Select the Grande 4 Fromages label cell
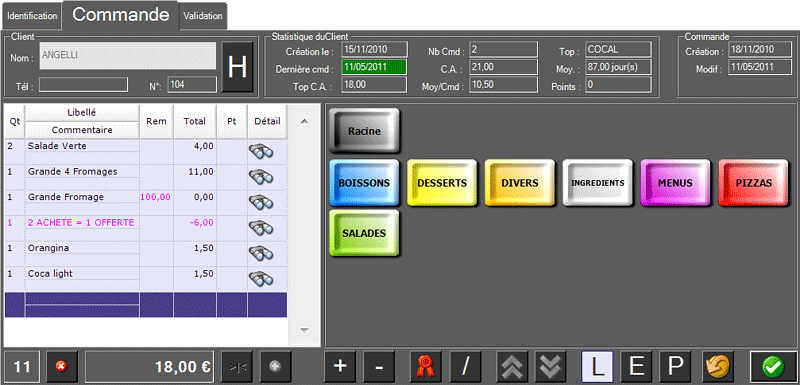Image resolution: width=800 pixels, height=385 pixels. pyautogui.click(x=82, y=171)
